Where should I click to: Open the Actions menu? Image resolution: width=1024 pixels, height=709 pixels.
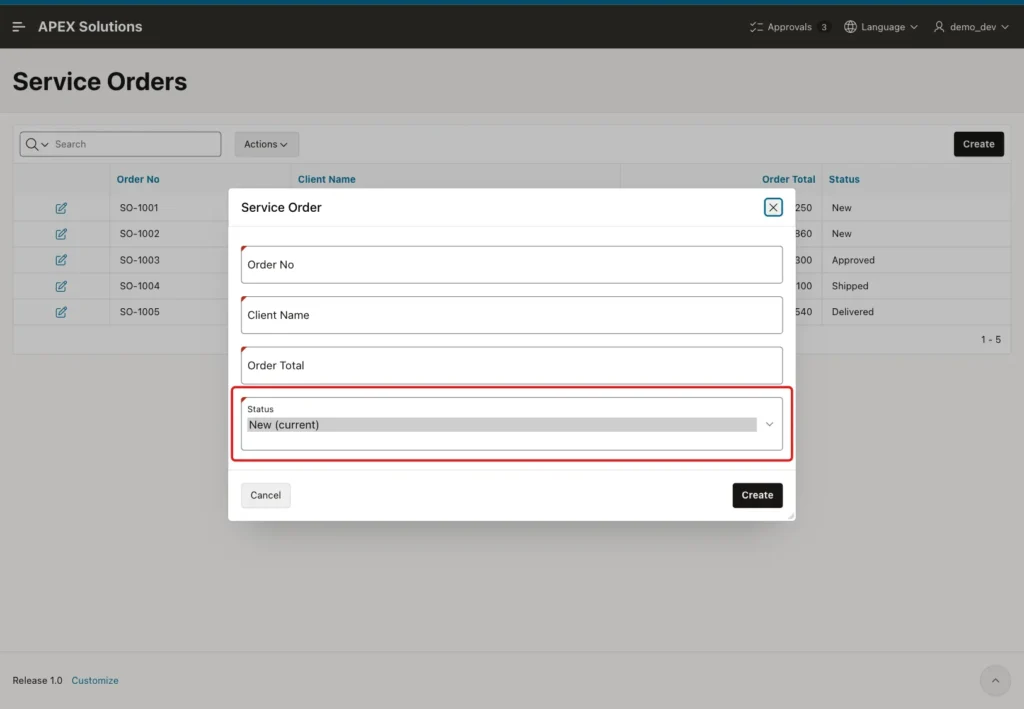(x=266, y=144)
